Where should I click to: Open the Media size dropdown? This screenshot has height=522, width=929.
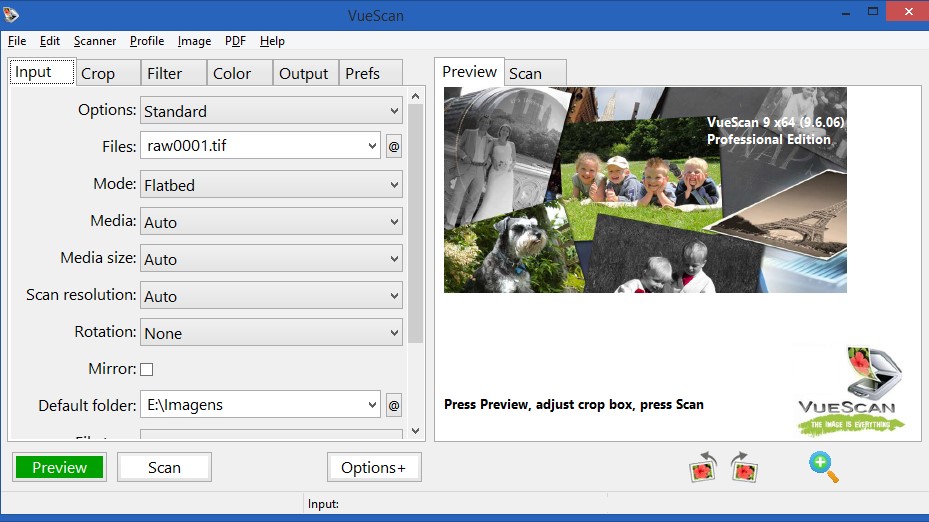point(271,259)
